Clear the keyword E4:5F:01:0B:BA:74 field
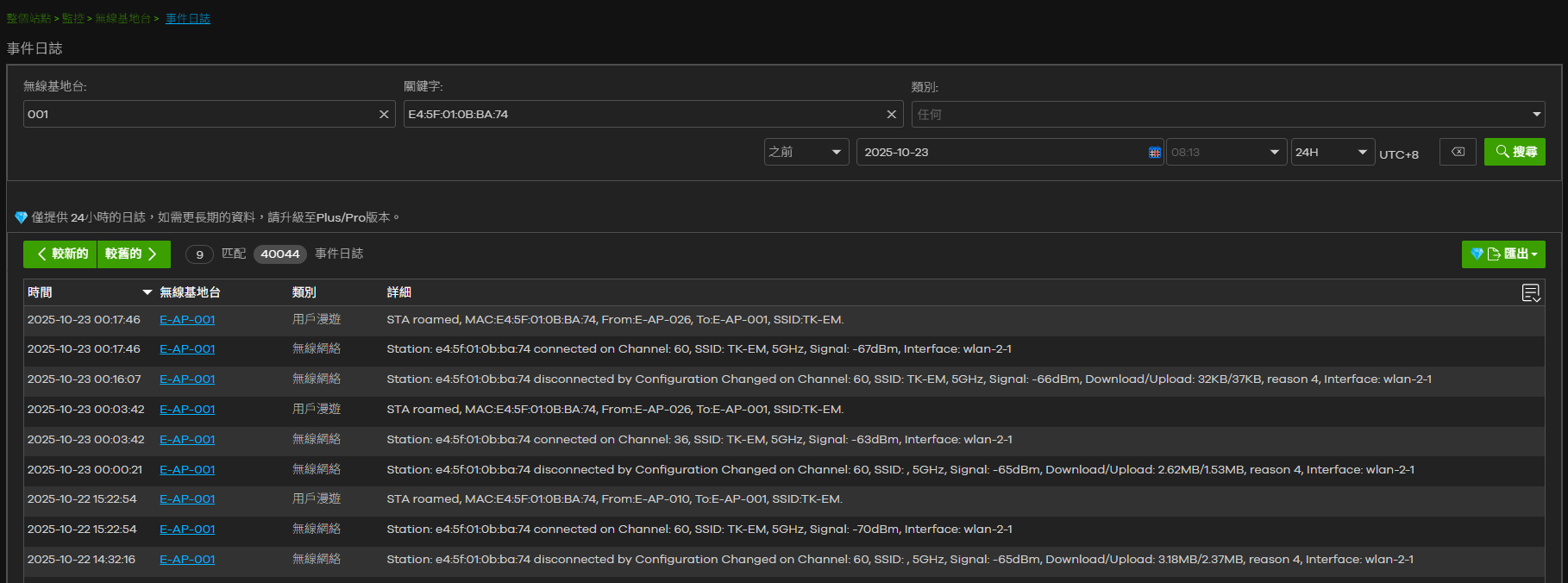 891,114
